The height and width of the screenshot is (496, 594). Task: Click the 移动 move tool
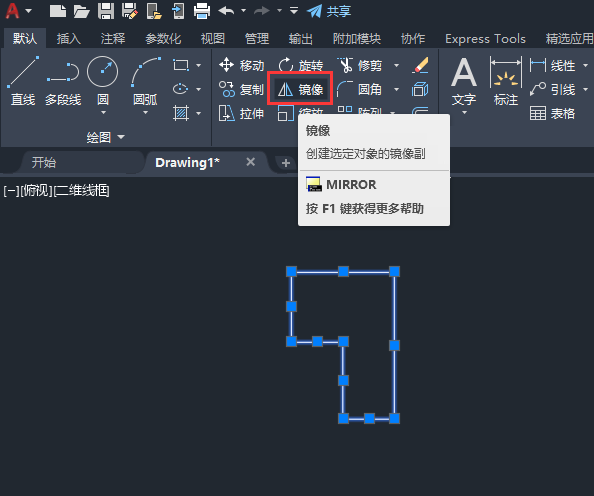[241, 65]
